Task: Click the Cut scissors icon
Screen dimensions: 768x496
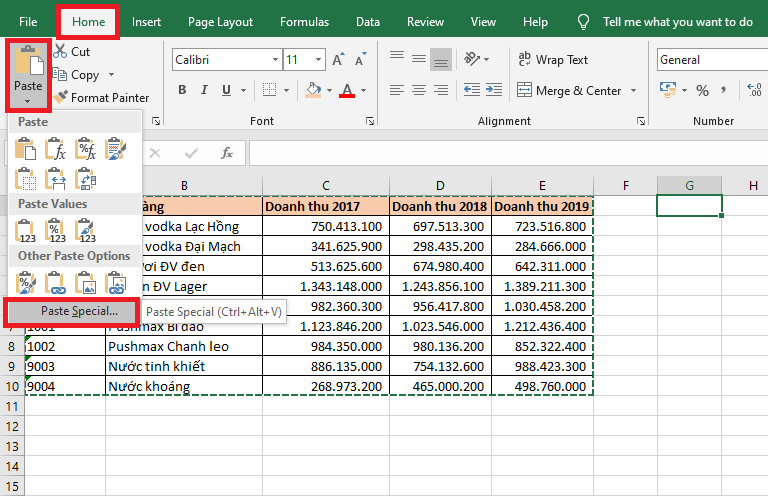Action: point(61,51)
